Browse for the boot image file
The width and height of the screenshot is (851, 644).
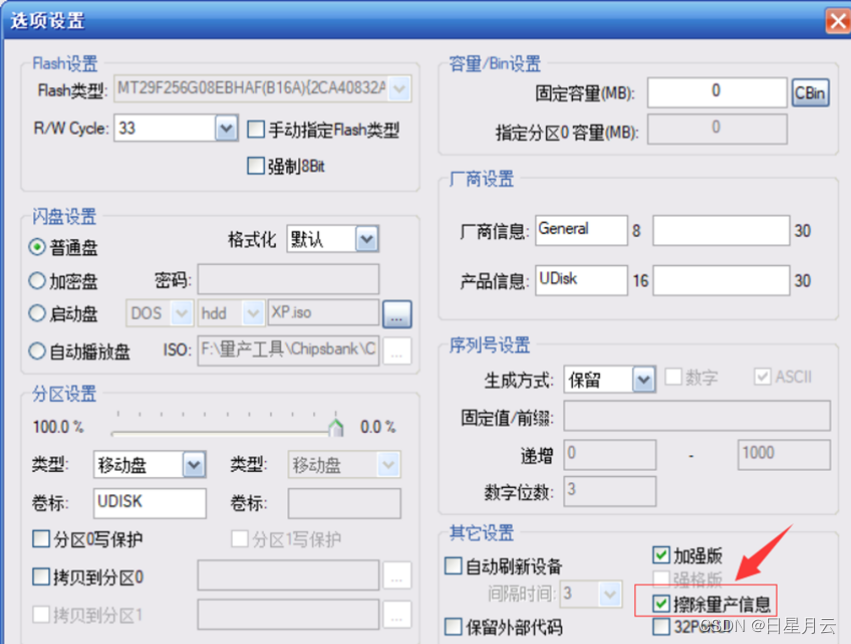[397, 314]
